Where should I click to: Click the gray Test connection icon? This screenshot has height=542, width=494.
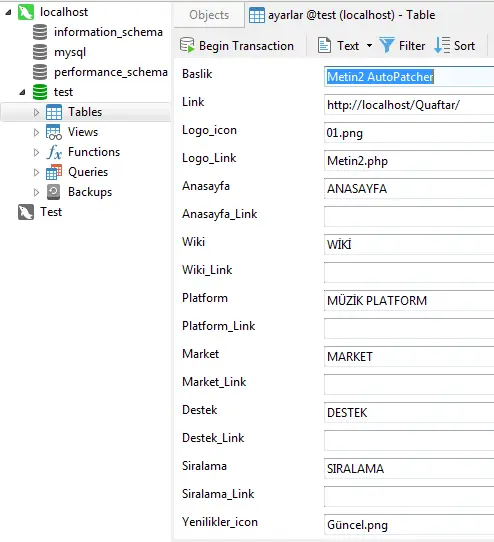(26, 212)
